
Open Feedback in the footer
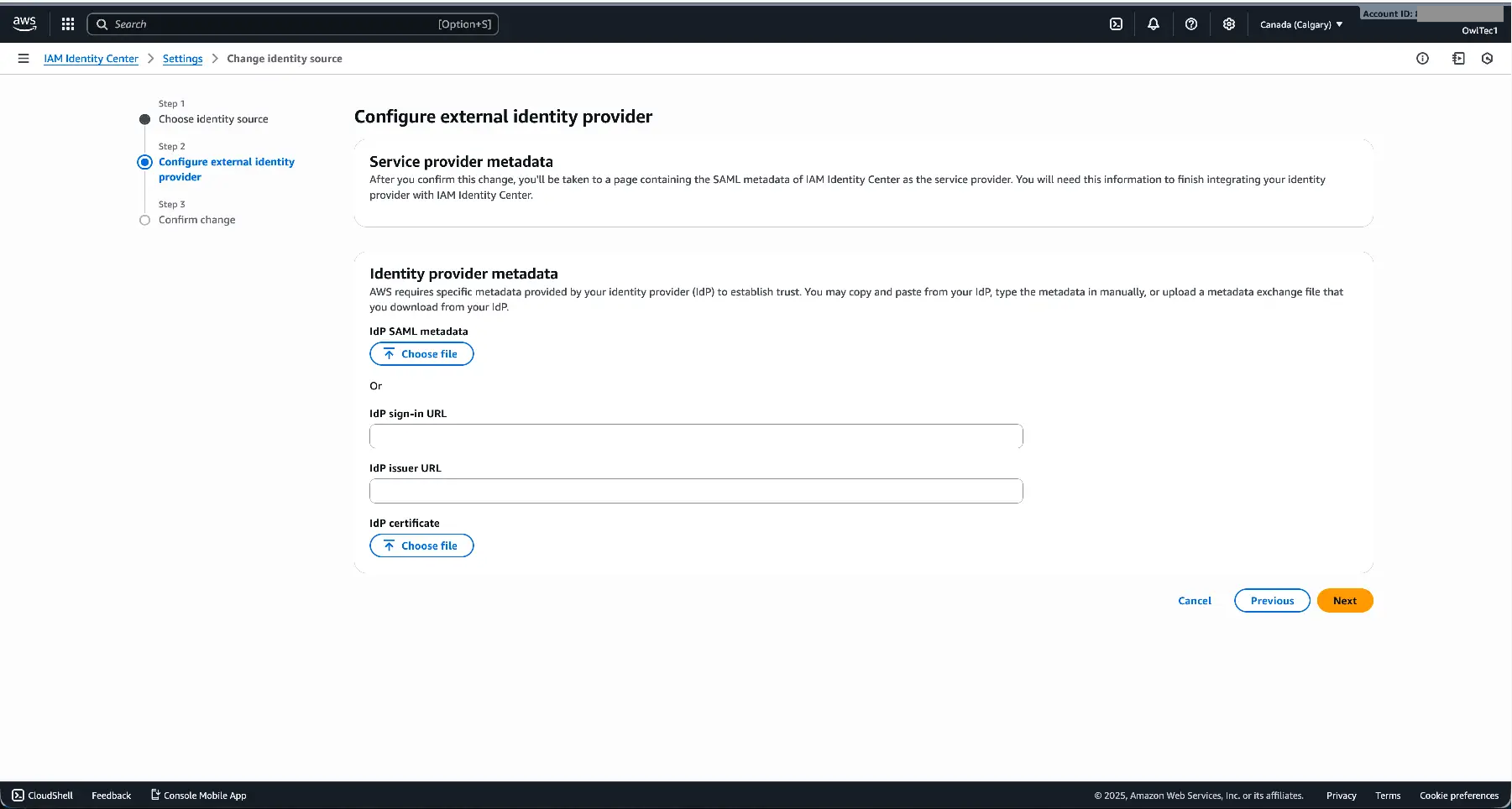click(111, 796)
